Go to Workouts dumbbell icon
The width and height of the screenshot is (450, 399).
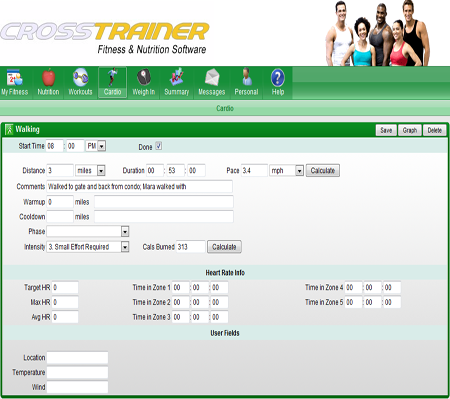coord(80,77)
